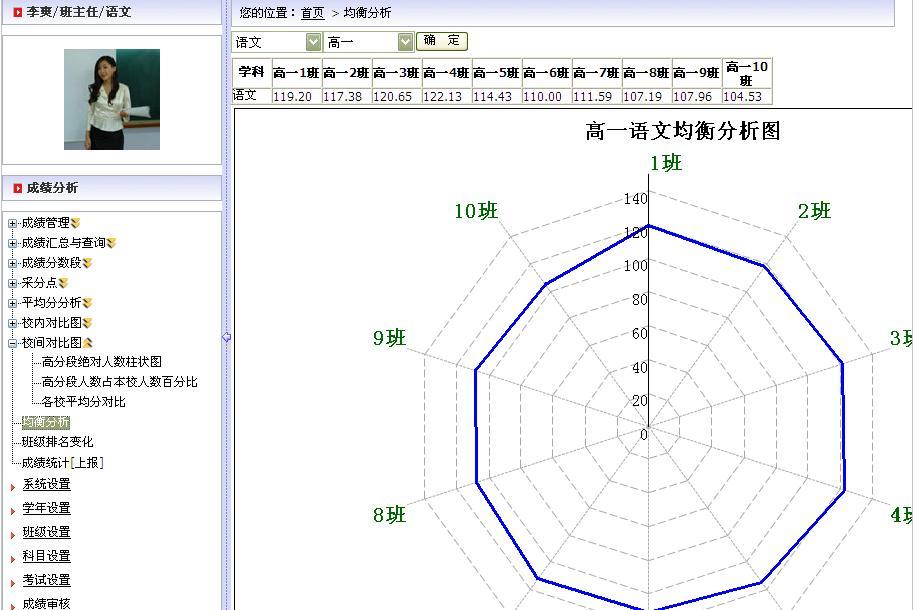Click red arrow bullet beside 学年设置
This screenshot has width=917, height=610.
[x=13, y=511]
